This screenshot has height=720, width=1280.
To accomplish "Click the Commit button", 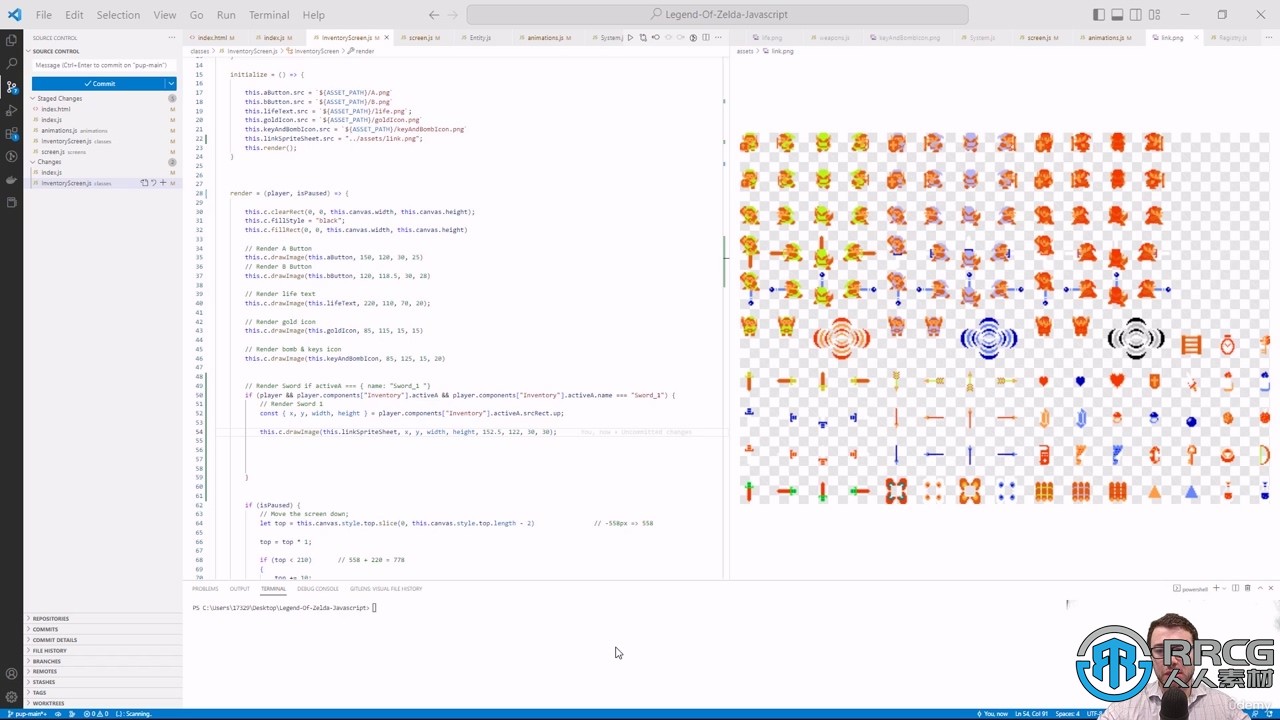I will tap(98, 83).
